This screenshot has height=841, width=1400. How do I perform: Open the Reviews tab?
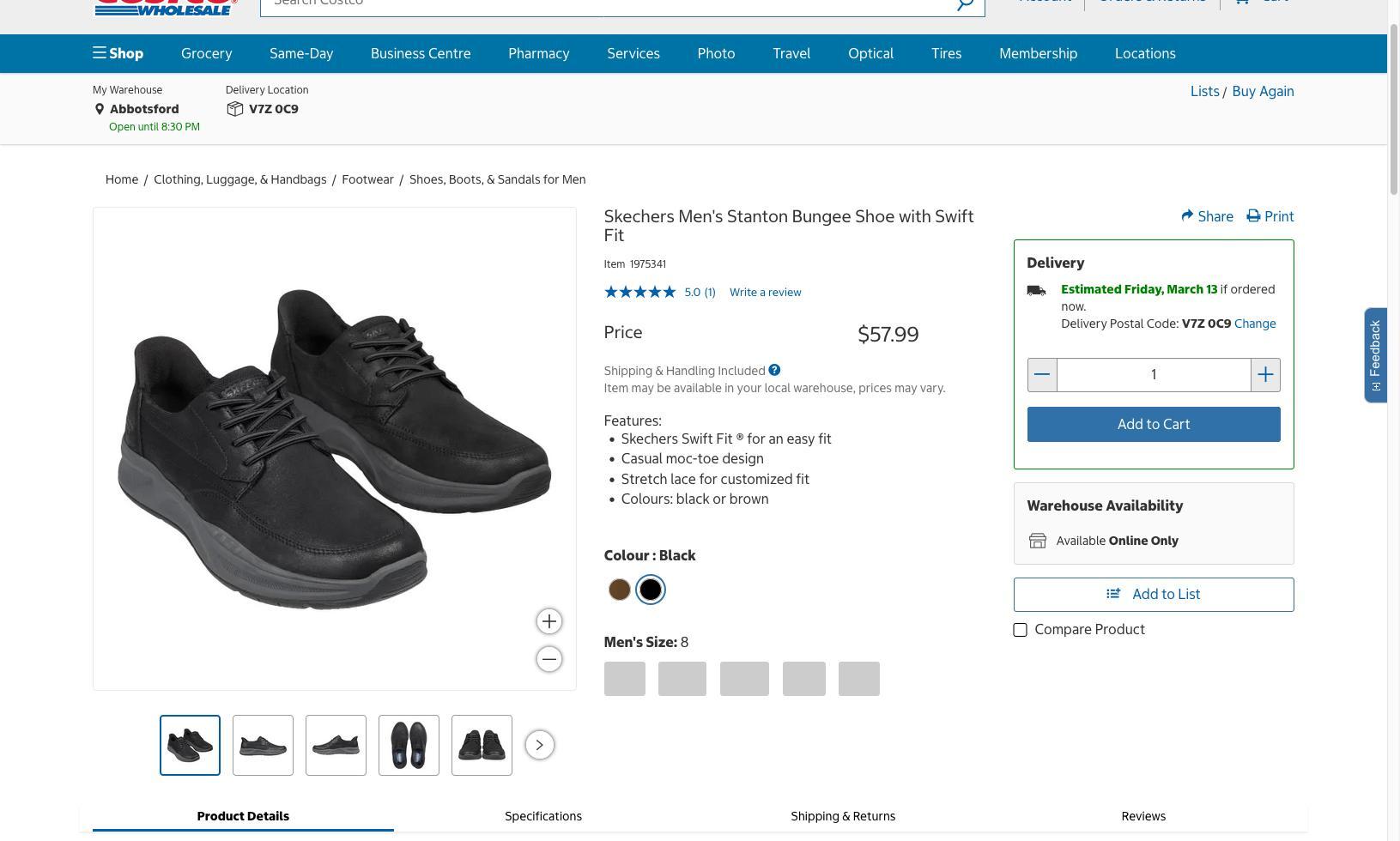(1143, 816)
